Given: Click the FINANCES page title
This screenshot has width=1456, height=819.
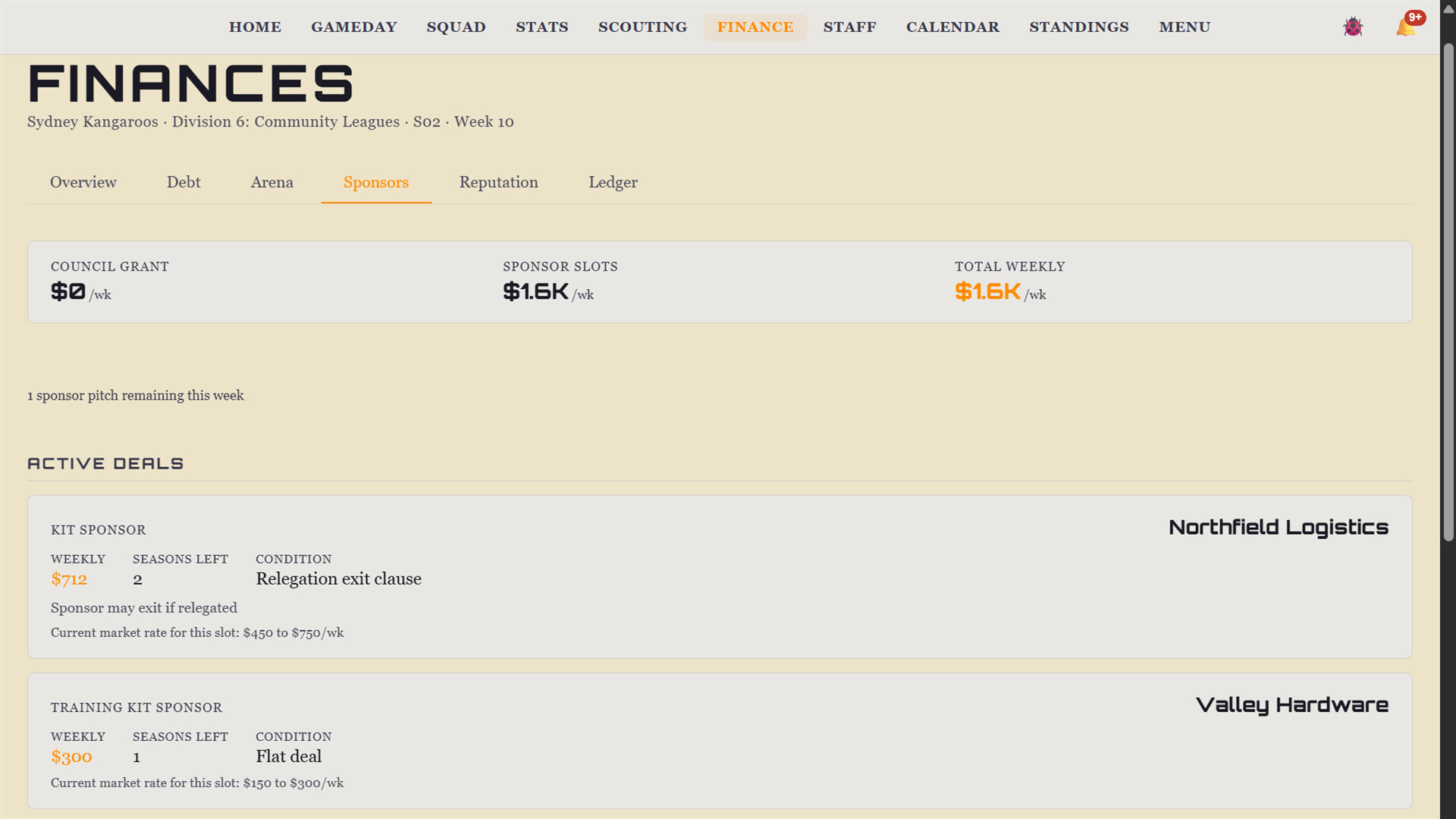Looking at the screenshot, I should click(191, 83).
